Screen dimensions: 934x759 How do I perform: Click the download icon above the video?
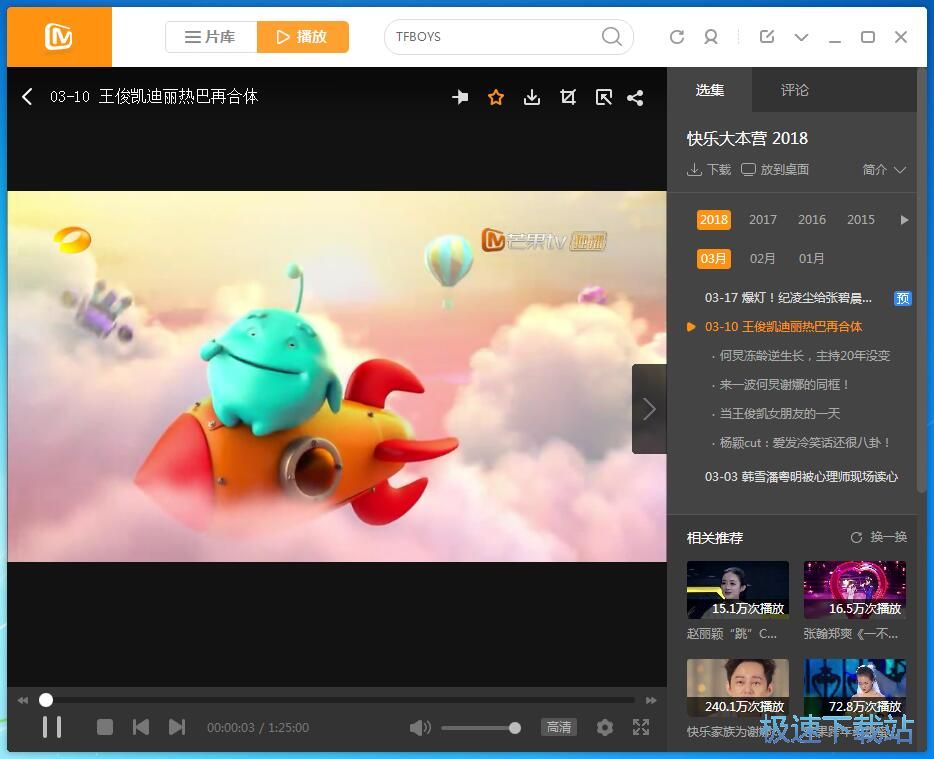point(532,97)
